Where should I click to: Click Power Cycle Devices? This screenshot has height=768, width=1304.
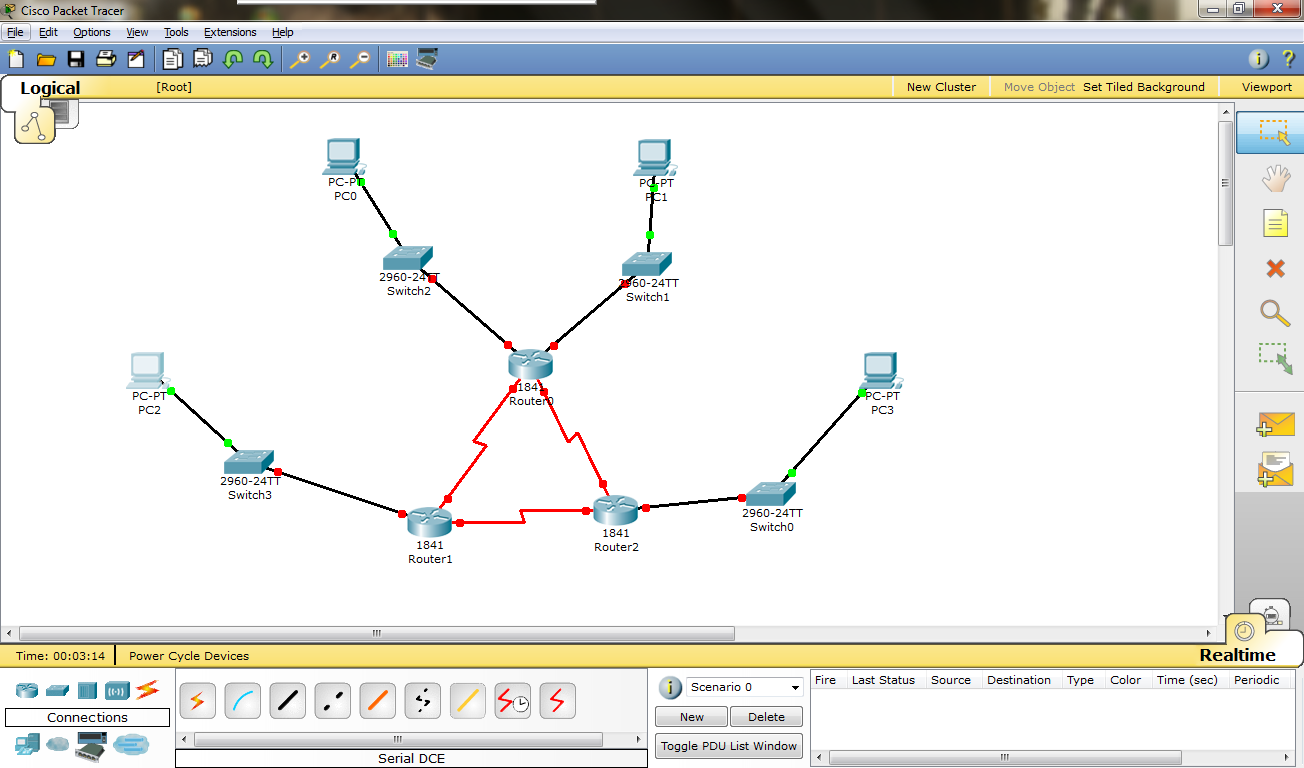point(189,656)
